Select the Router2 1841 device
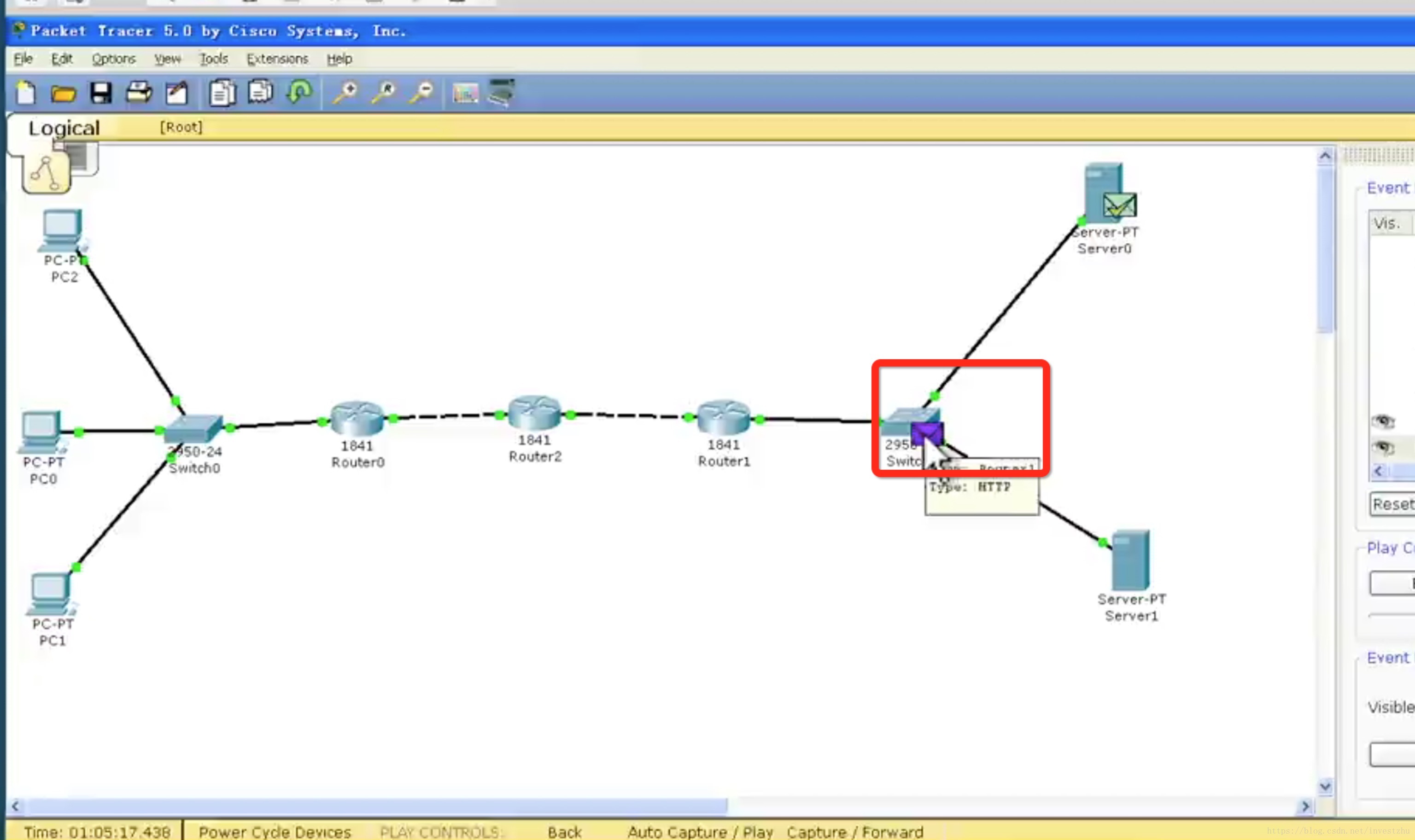 coord(535,413)
